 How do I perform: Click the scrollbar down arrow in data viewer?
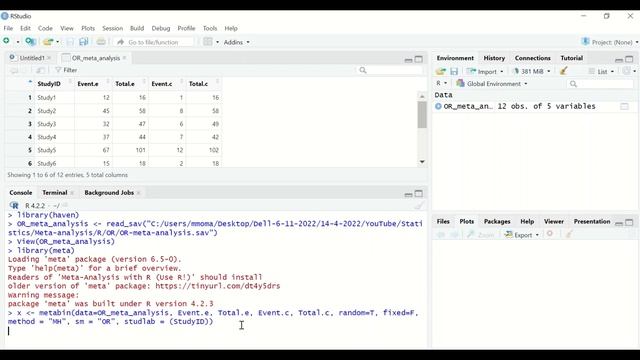[x=422, y=162]
